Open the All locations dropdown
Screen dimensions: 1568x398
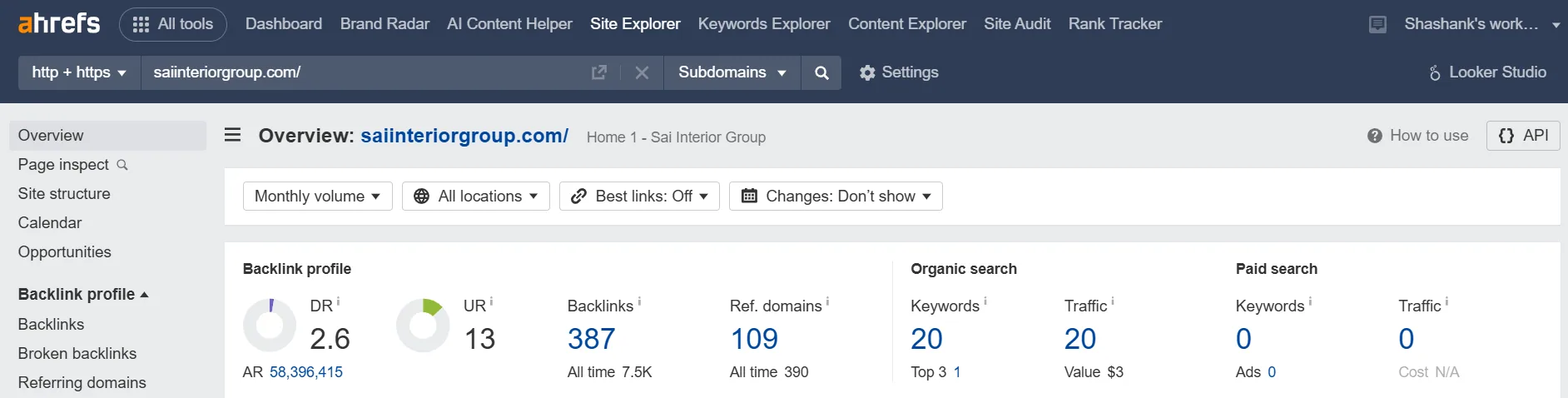[x=476, y=197]
